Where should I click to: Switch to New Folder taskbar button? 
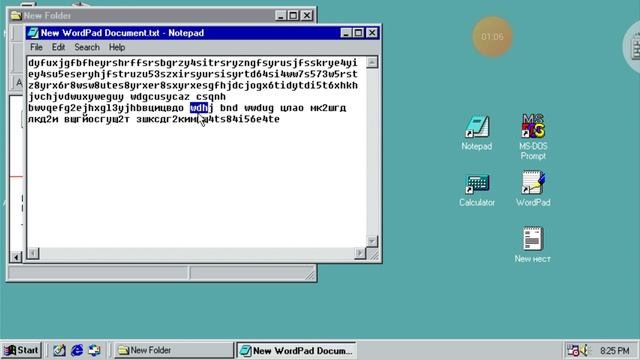(173, 350)
